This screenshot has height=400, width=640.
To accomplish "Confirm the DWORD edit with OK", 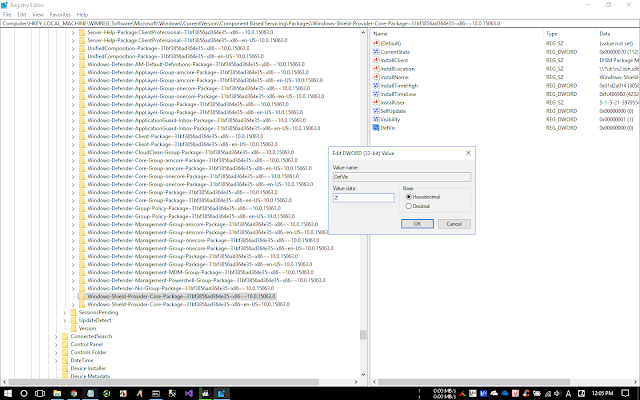I will pyautogui.click(x=417, y=224).
